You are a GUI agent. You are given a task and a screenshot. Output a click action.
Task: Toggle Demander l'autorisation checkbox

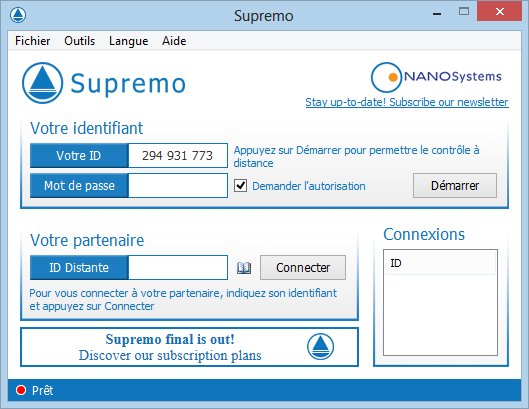click(x=241, y=186)
